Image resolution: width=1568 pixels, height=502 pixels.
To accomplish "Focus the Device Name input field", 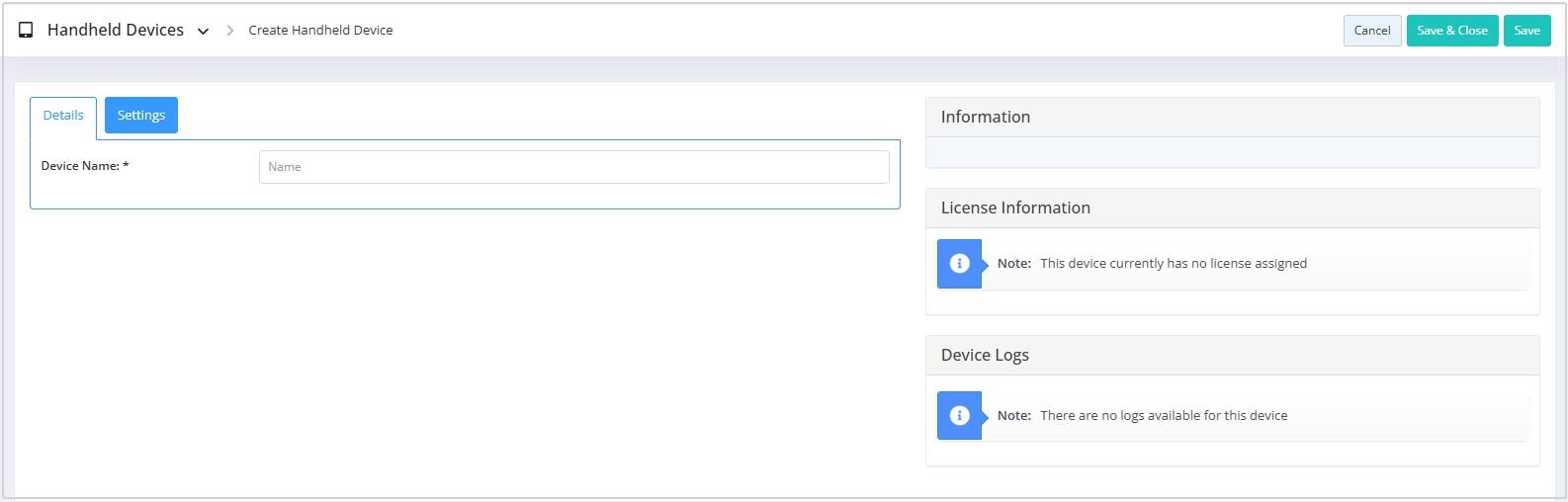I will pos(574,167).
